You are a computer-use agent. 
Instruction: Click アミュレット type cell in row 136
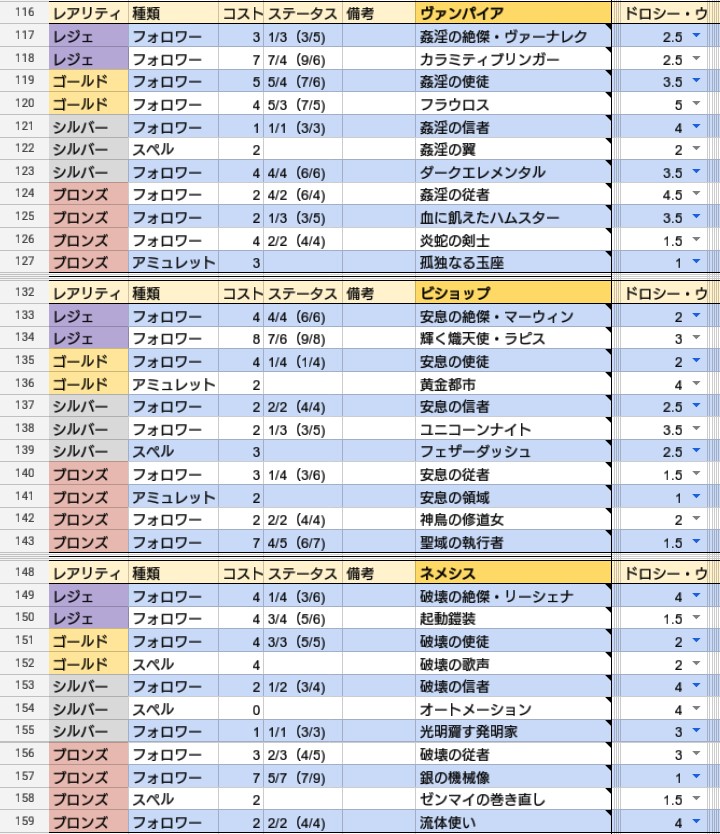click(173, 384)
